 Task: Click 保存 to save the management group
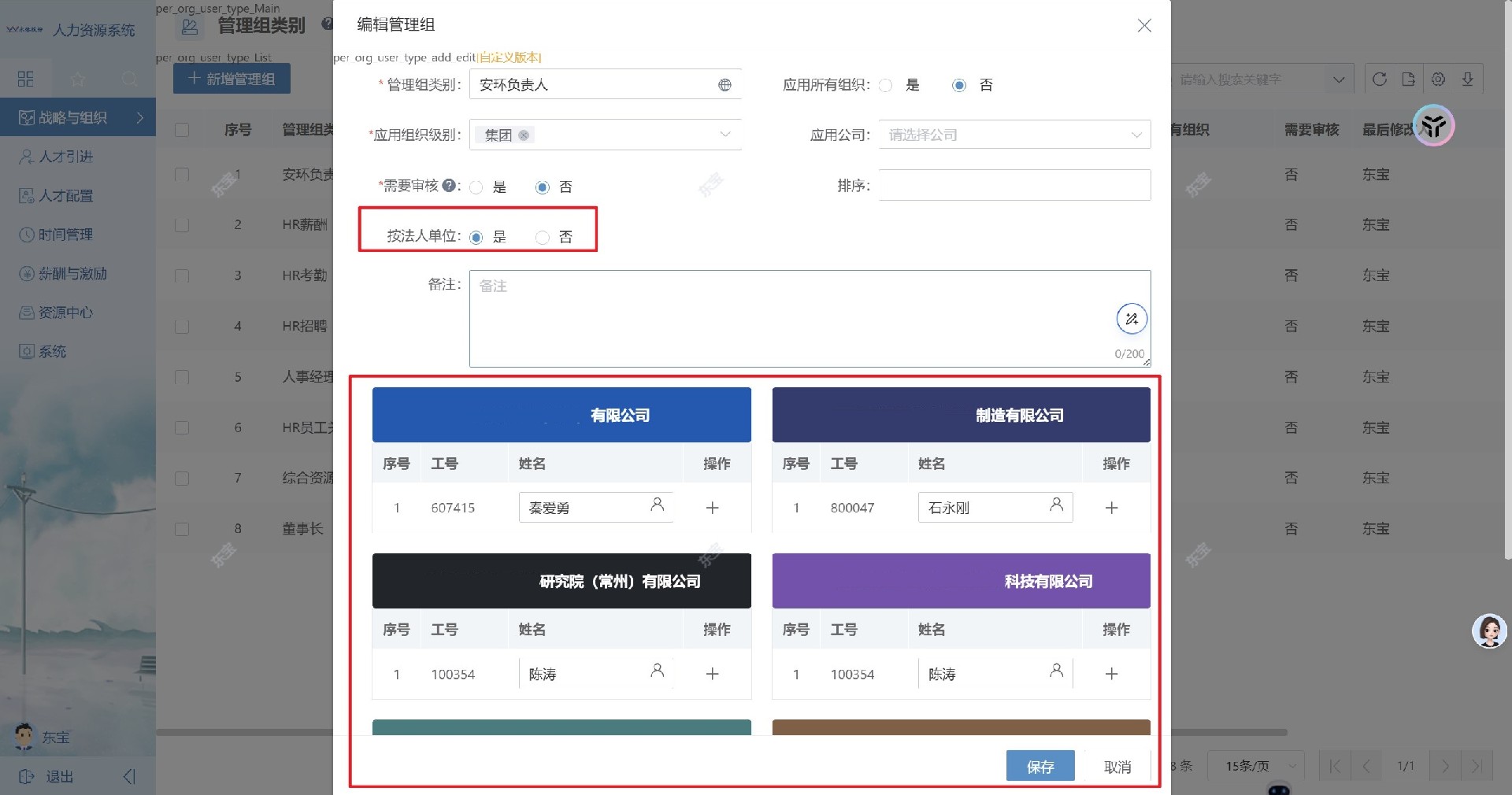1039,767
